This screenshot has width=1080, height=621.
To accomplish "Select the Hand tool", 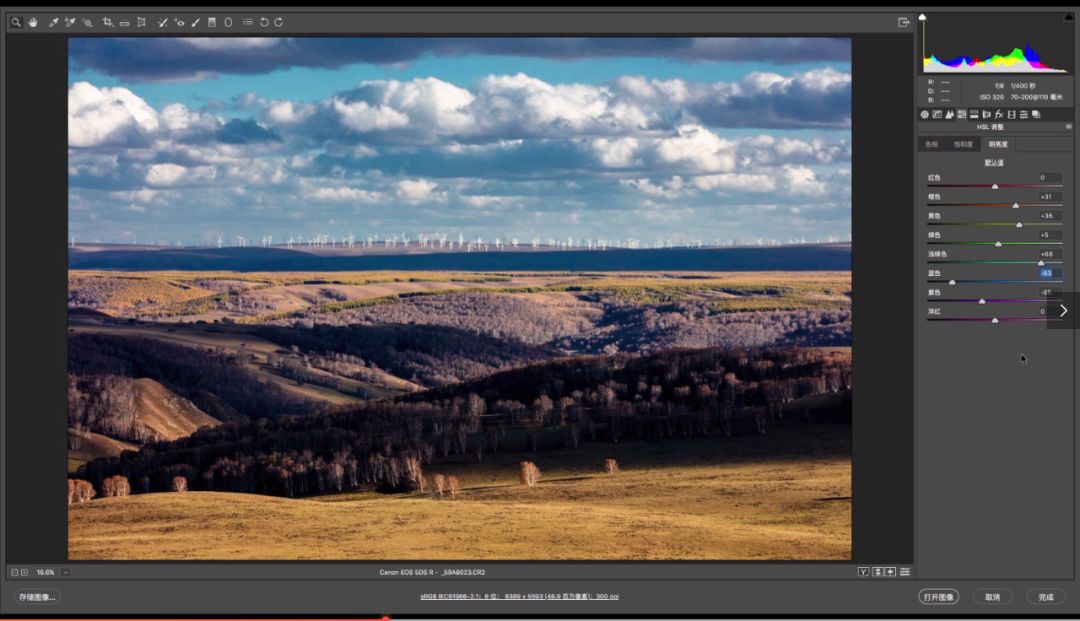I will [x=32, y=22].
